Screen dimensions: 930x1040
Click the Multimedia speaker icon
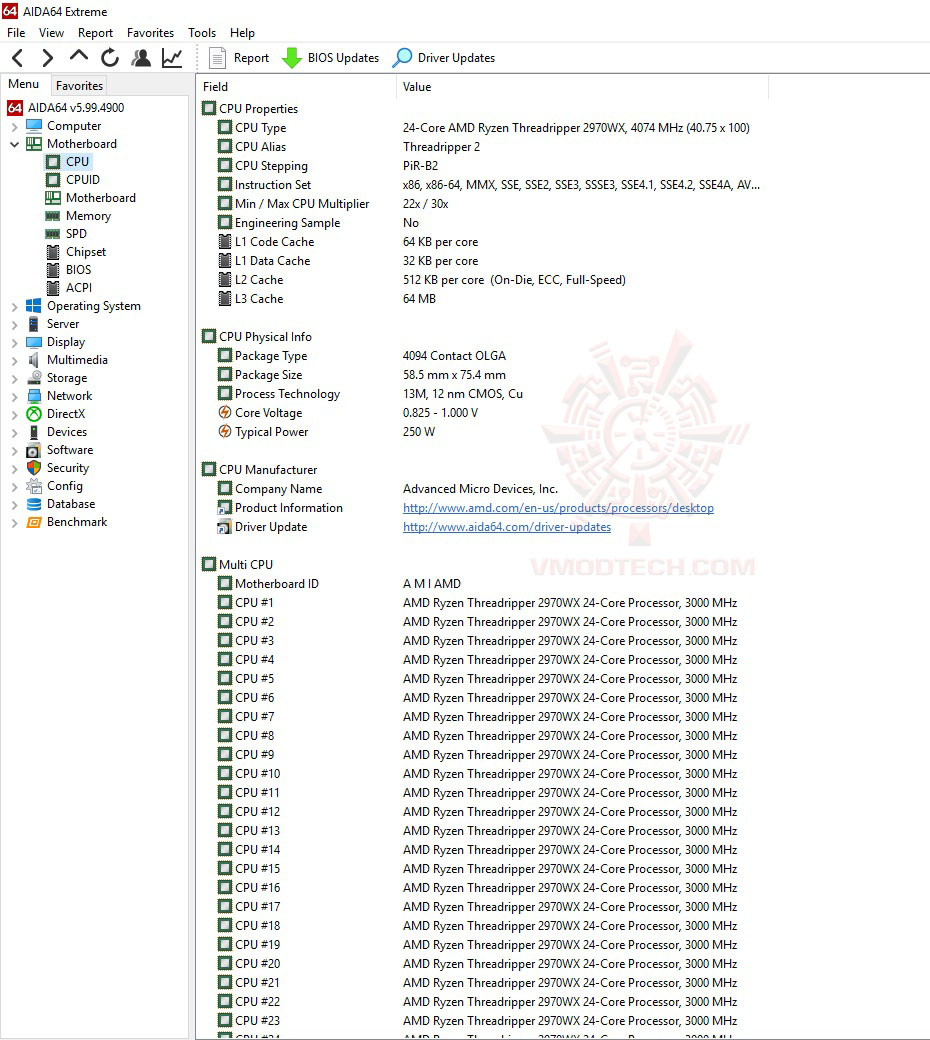34,359
